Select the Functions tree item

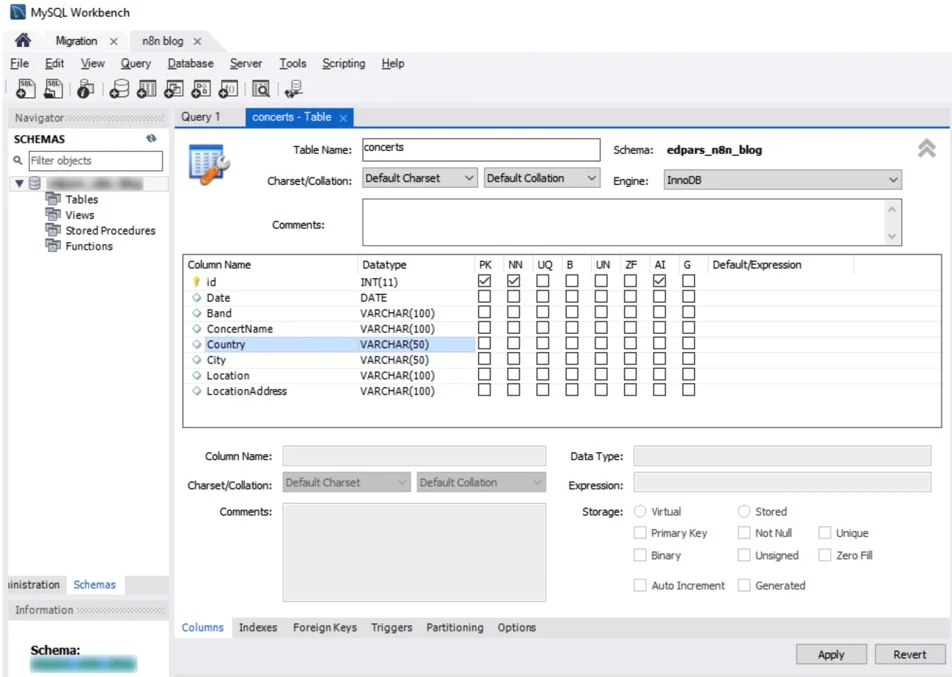pos(89,246)
